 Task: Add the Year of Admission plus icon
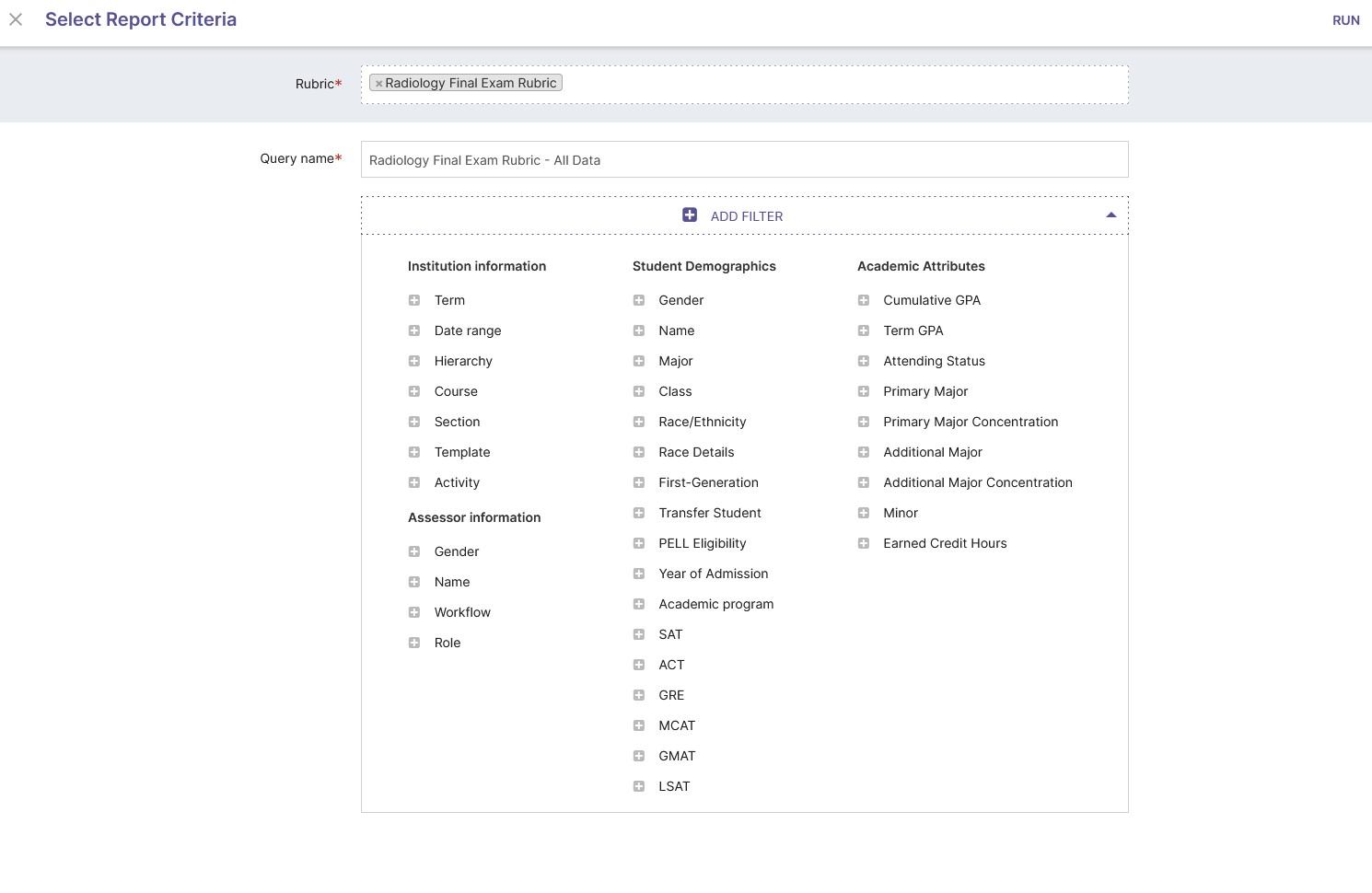point(639,574)
